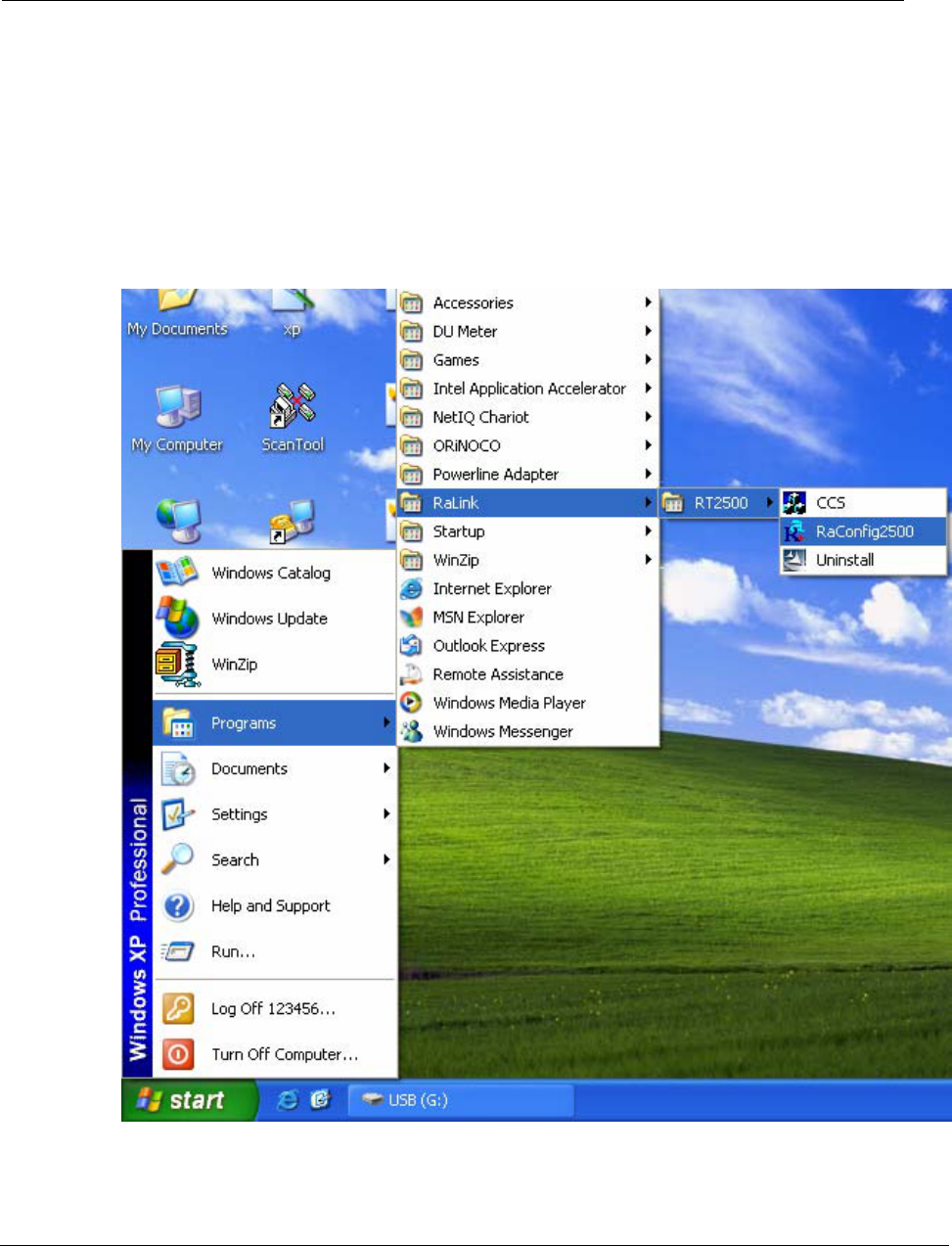Screen dimensions: 952x1246
Task: Expand Intel Application Accelerator submenu arrow
Action: 648,388
